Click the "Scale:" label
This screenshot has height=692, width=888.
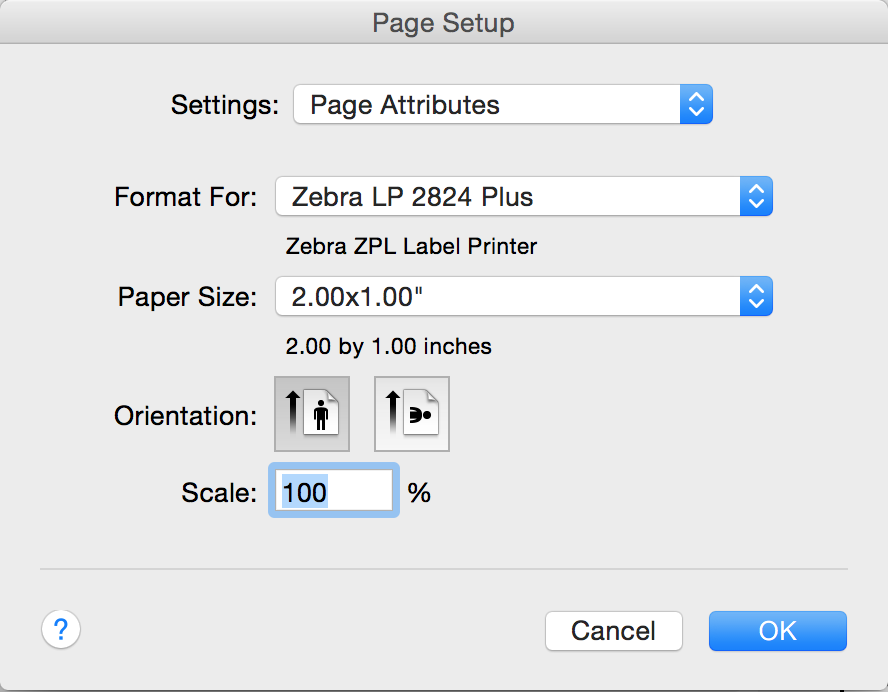219,493
